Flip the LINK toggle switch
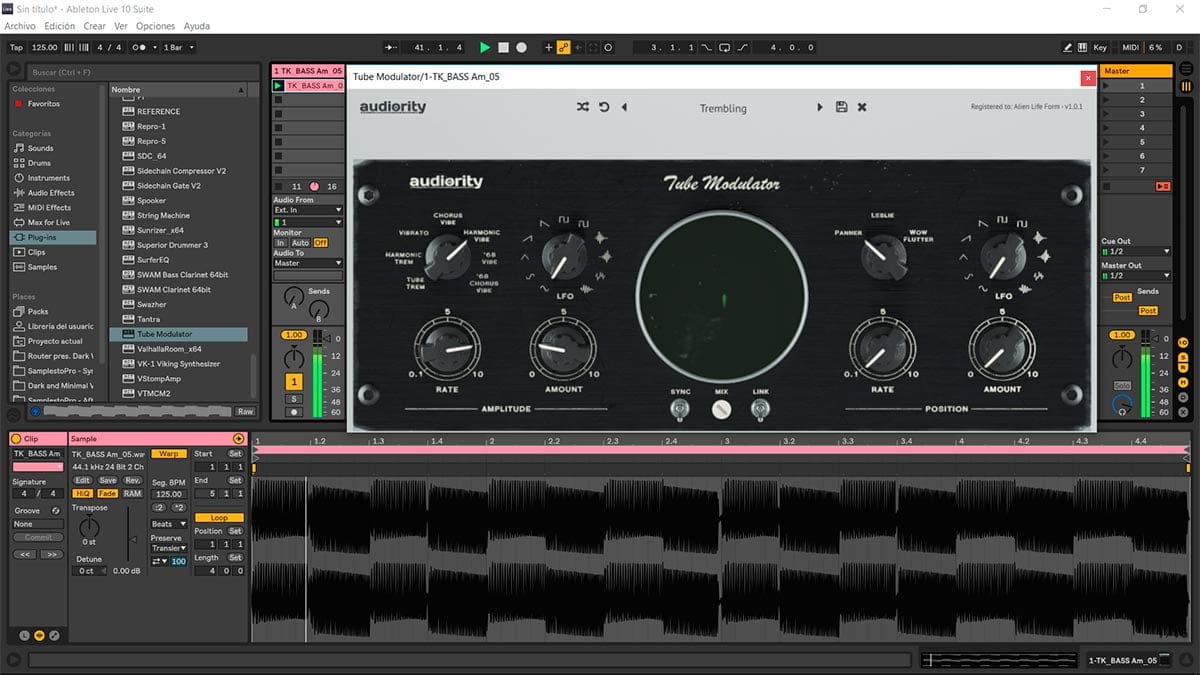This screenshot has width=1200, height=675. (x=761, y=408)
